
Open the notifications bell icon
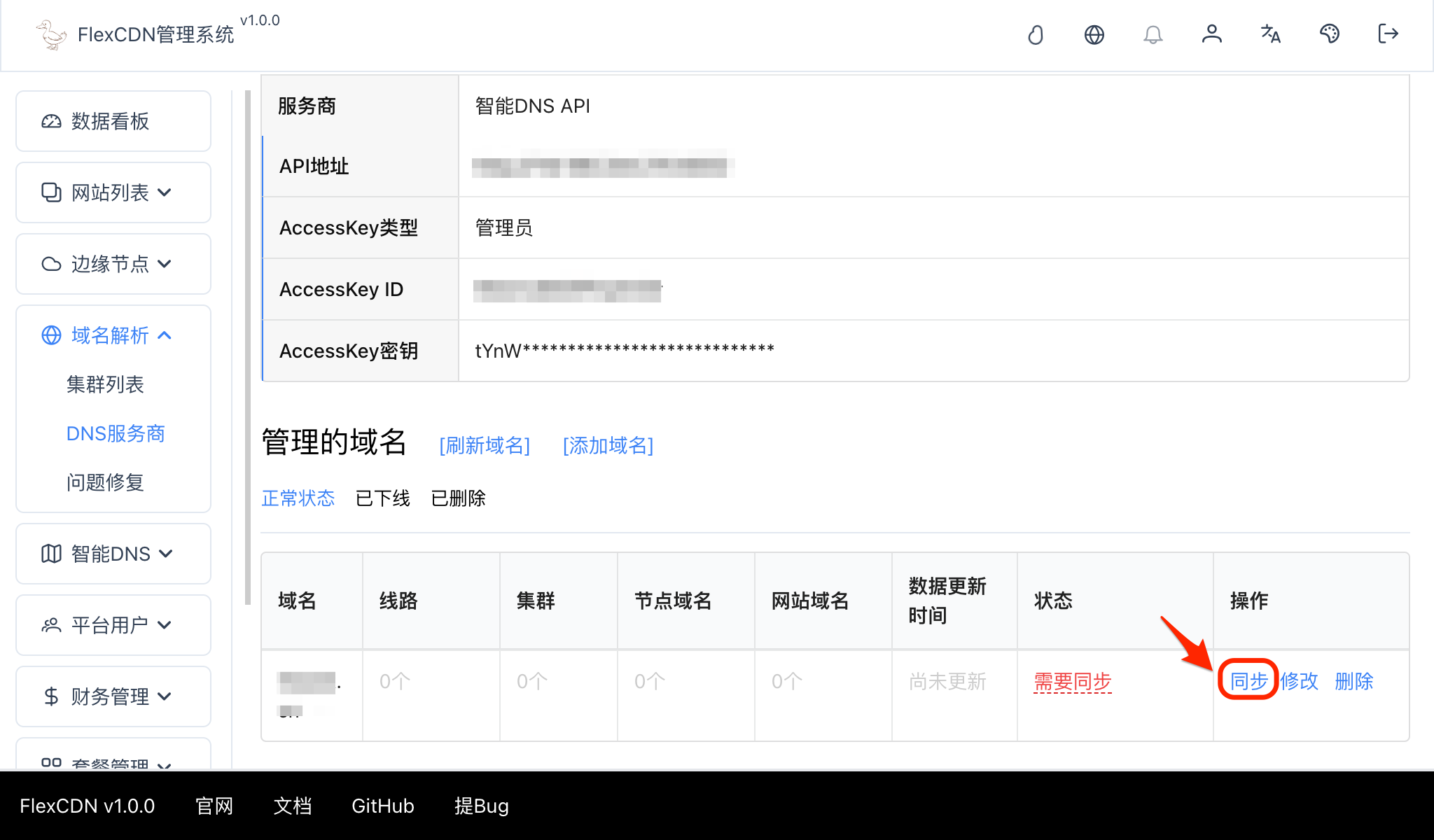[1153, 34]
